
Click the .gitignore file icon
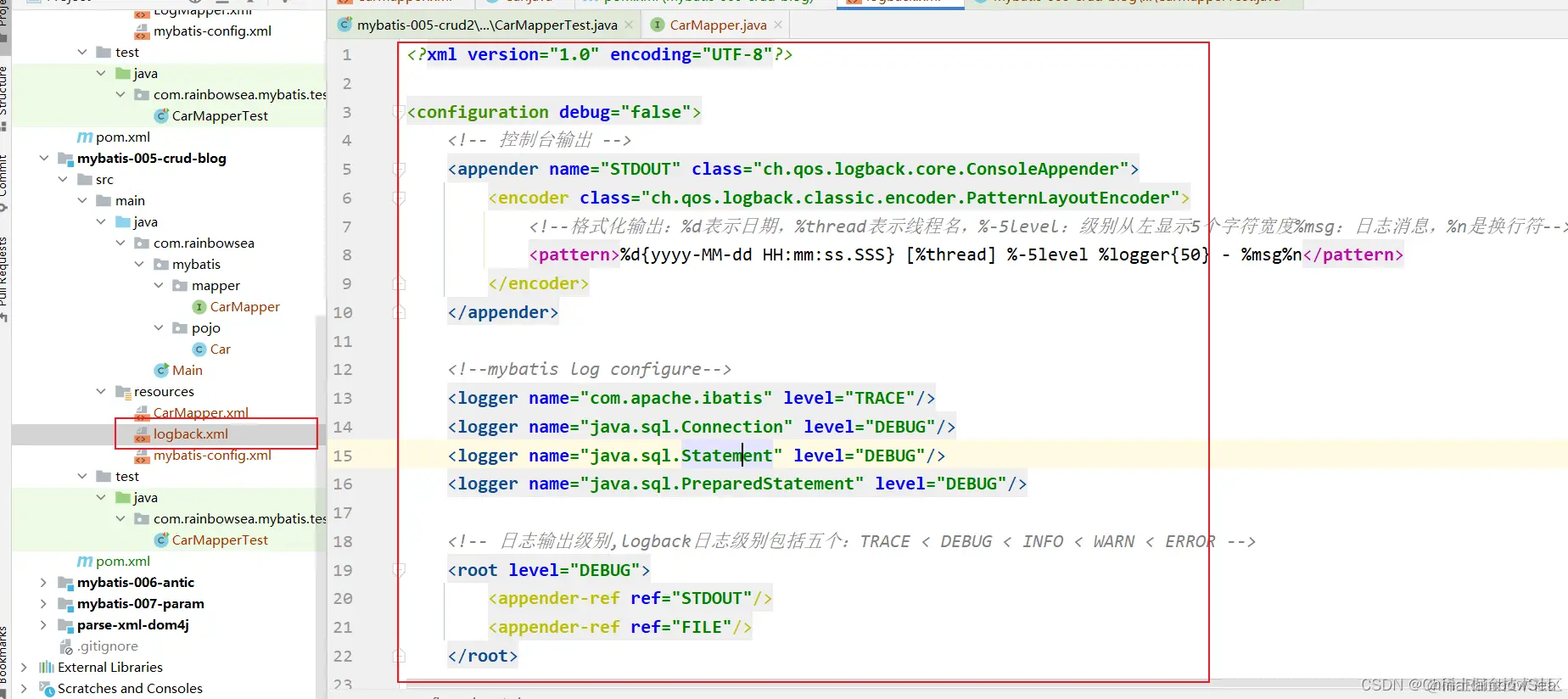click(x=66, y=646)
